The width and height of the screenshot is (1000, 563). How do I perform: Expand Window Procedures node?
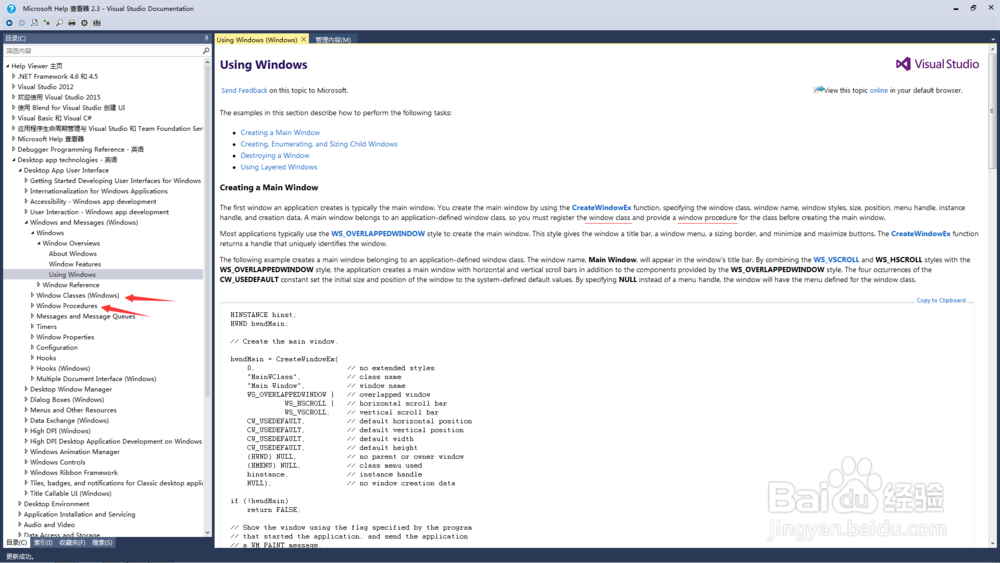coord(33,306)
